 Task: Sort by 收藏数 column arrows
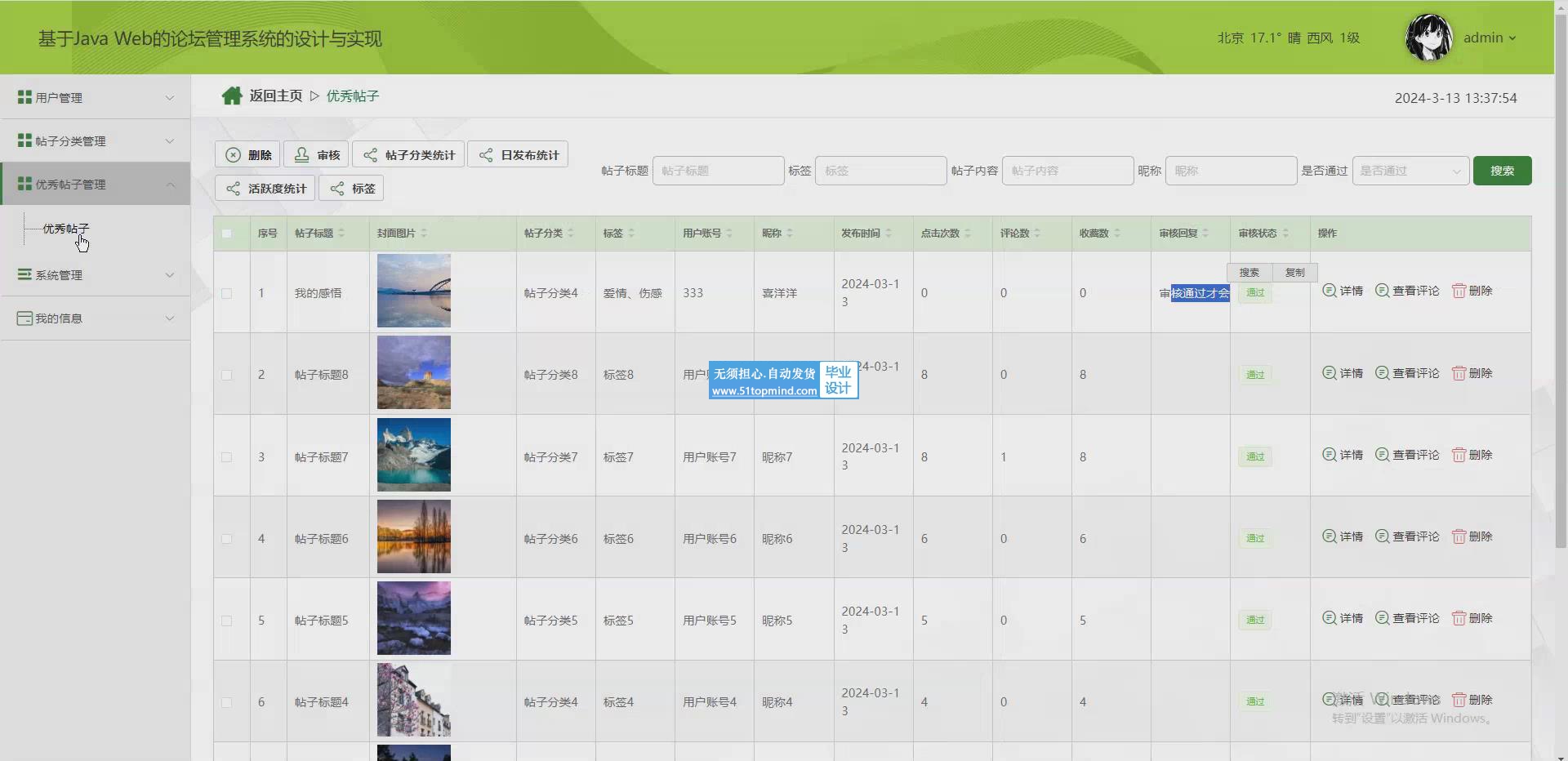click(1117, 234)
